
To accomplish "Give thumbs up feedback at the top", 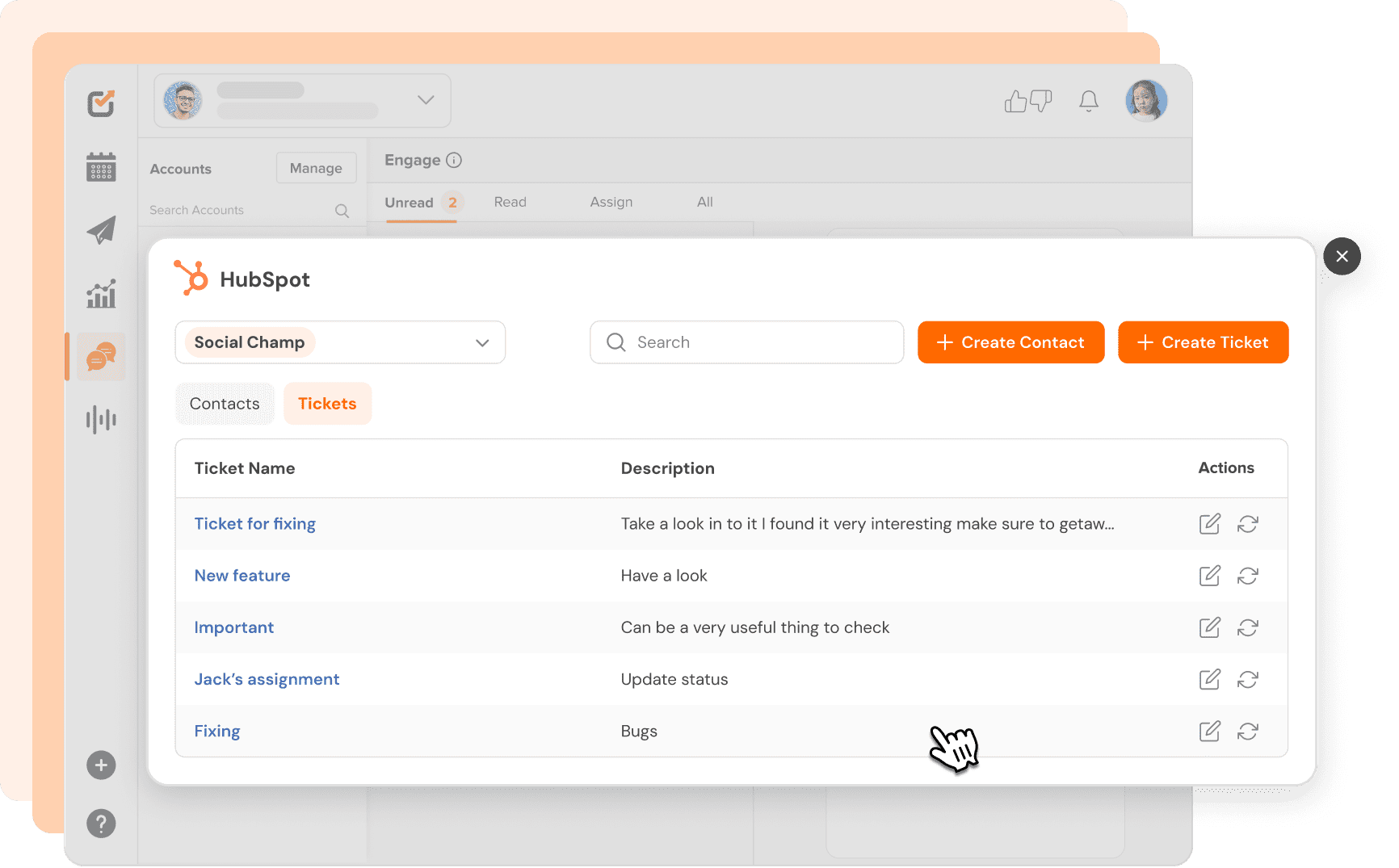I will (x=1015, y=100).
